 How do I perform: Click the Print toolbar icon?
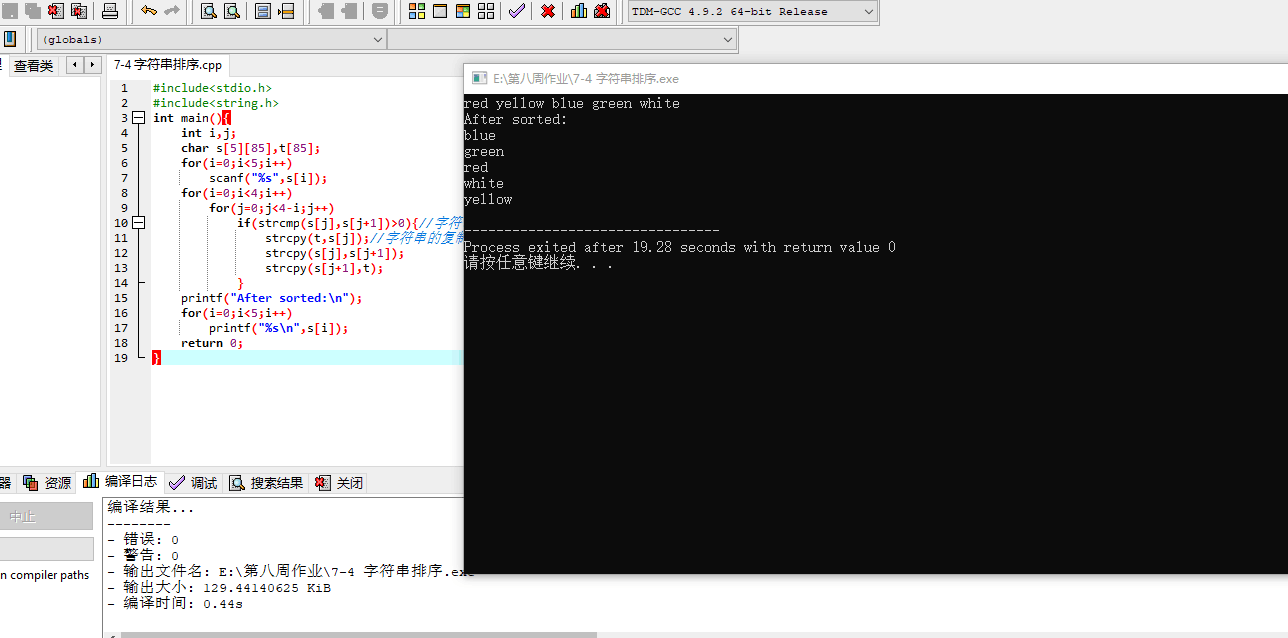pyautogui.click(x=110, y=11)
